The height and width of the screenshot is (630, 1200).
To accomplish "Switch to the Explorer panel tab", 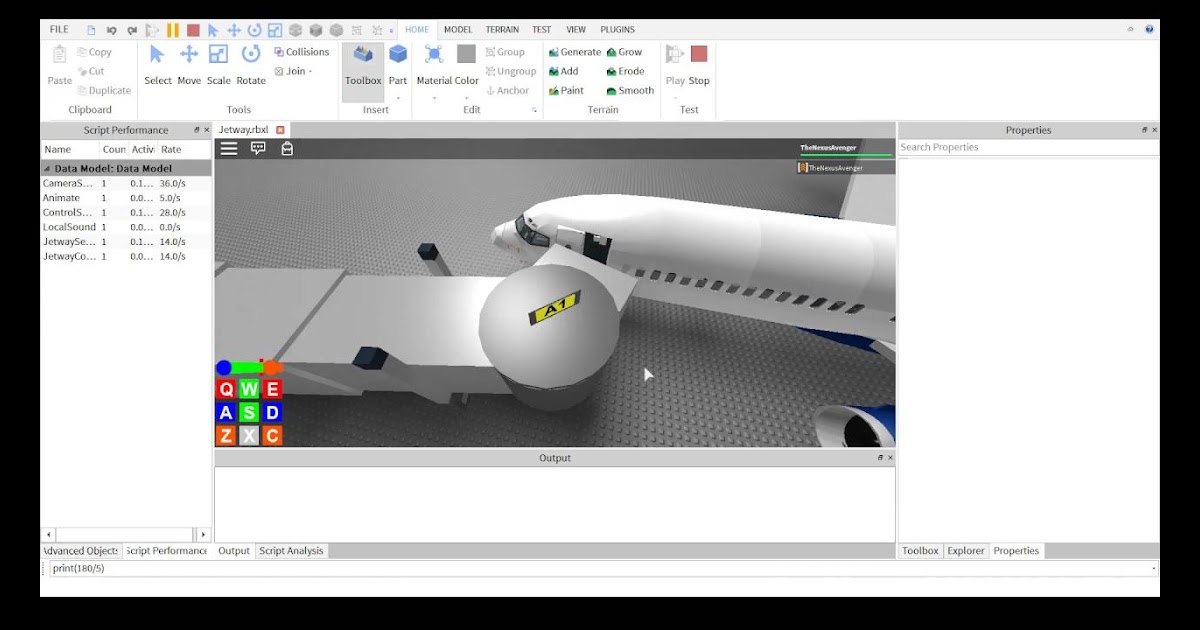I will click(966, 551).
